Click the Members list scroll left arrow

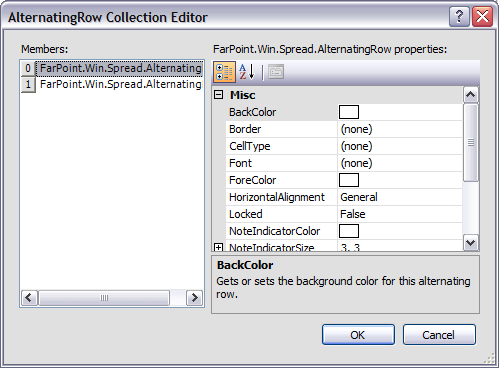pos(29,298)
